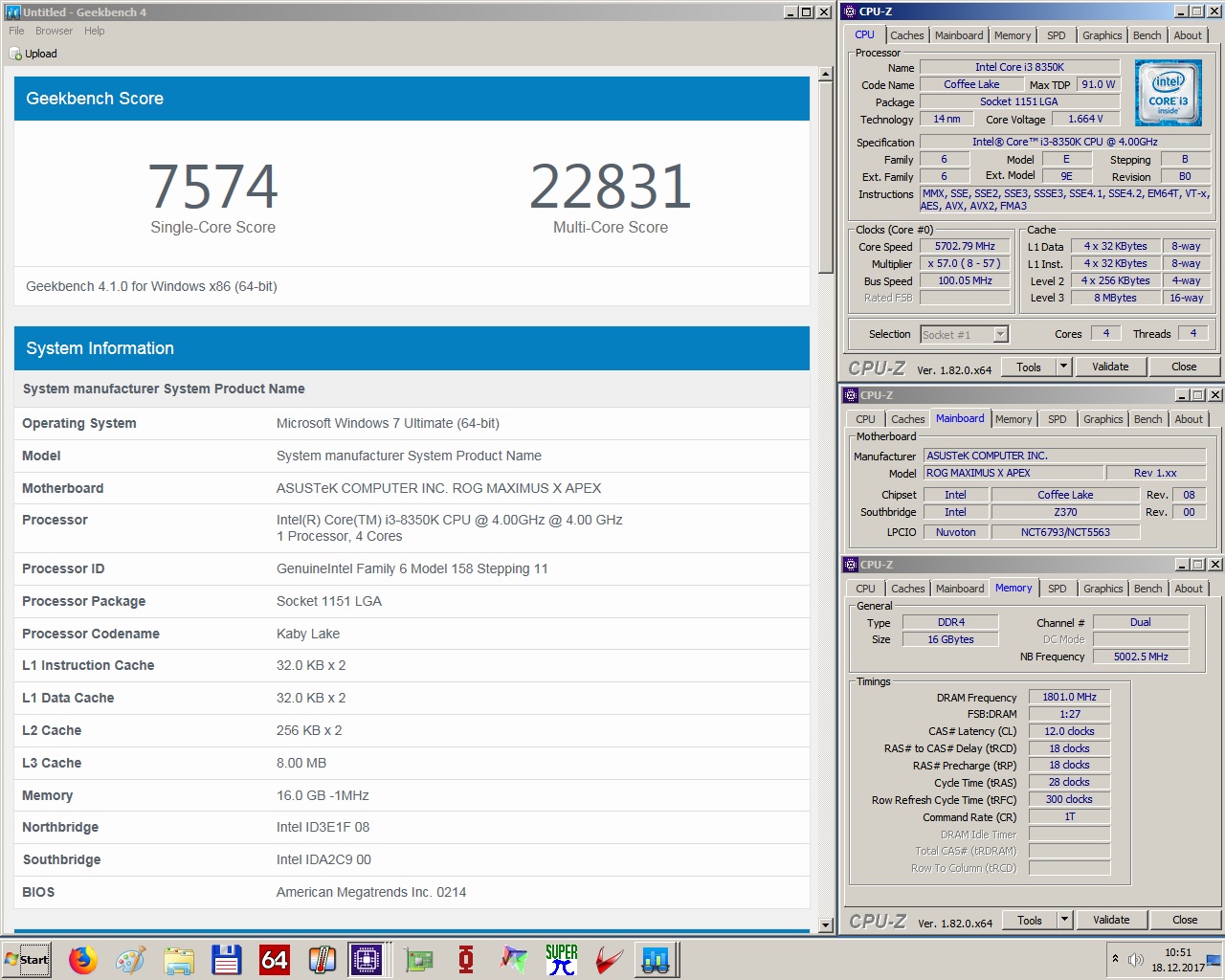This screenshot has height=980, width=1225.
Task: Expand Tools dropdown arrow in Memory CPU-Z window
Action: (1064, 920)
